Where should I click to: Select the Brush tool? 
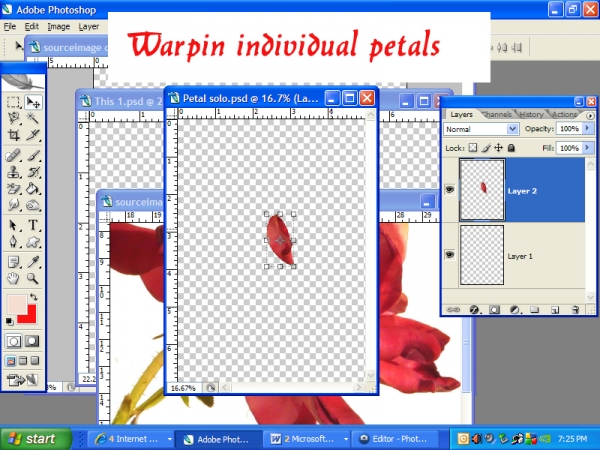pos(33,156)
